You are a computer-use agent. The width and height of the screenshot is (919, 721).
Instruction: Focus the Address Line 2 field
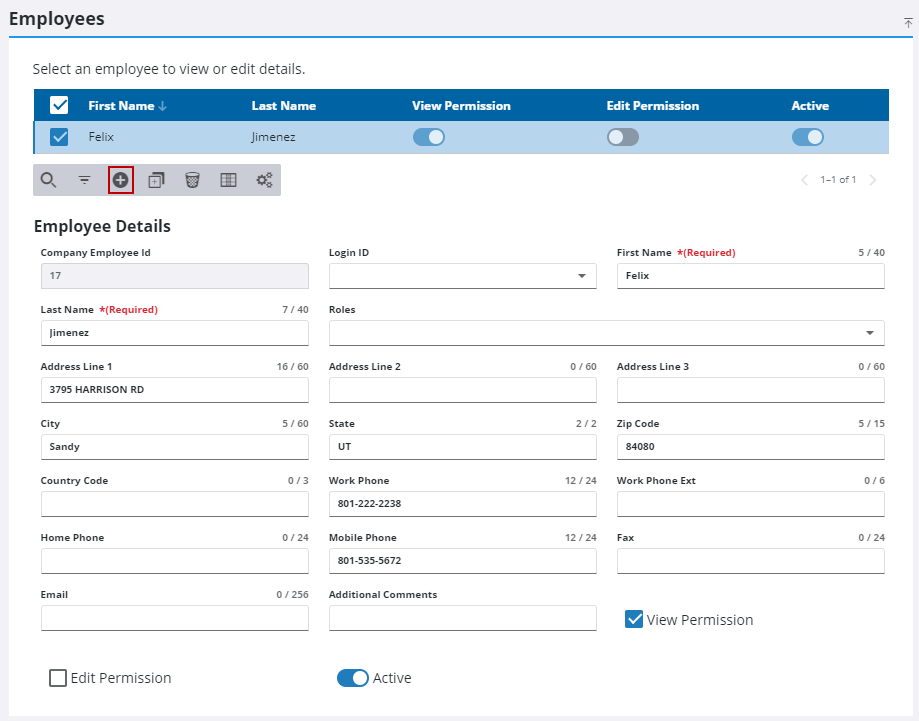[462, 390]
